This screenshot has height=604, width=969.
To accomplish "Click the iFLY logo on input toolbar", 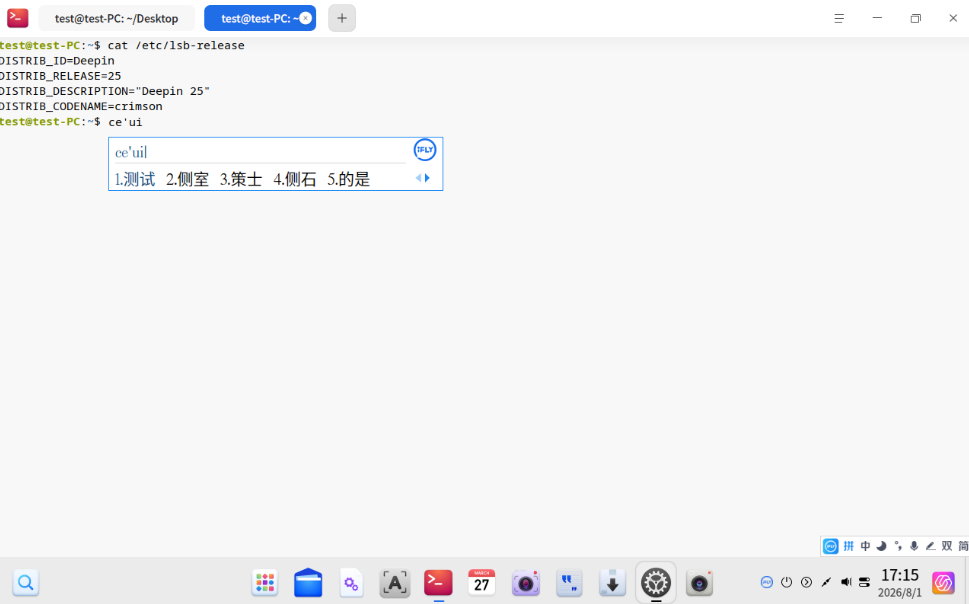I will click(831, 546).
